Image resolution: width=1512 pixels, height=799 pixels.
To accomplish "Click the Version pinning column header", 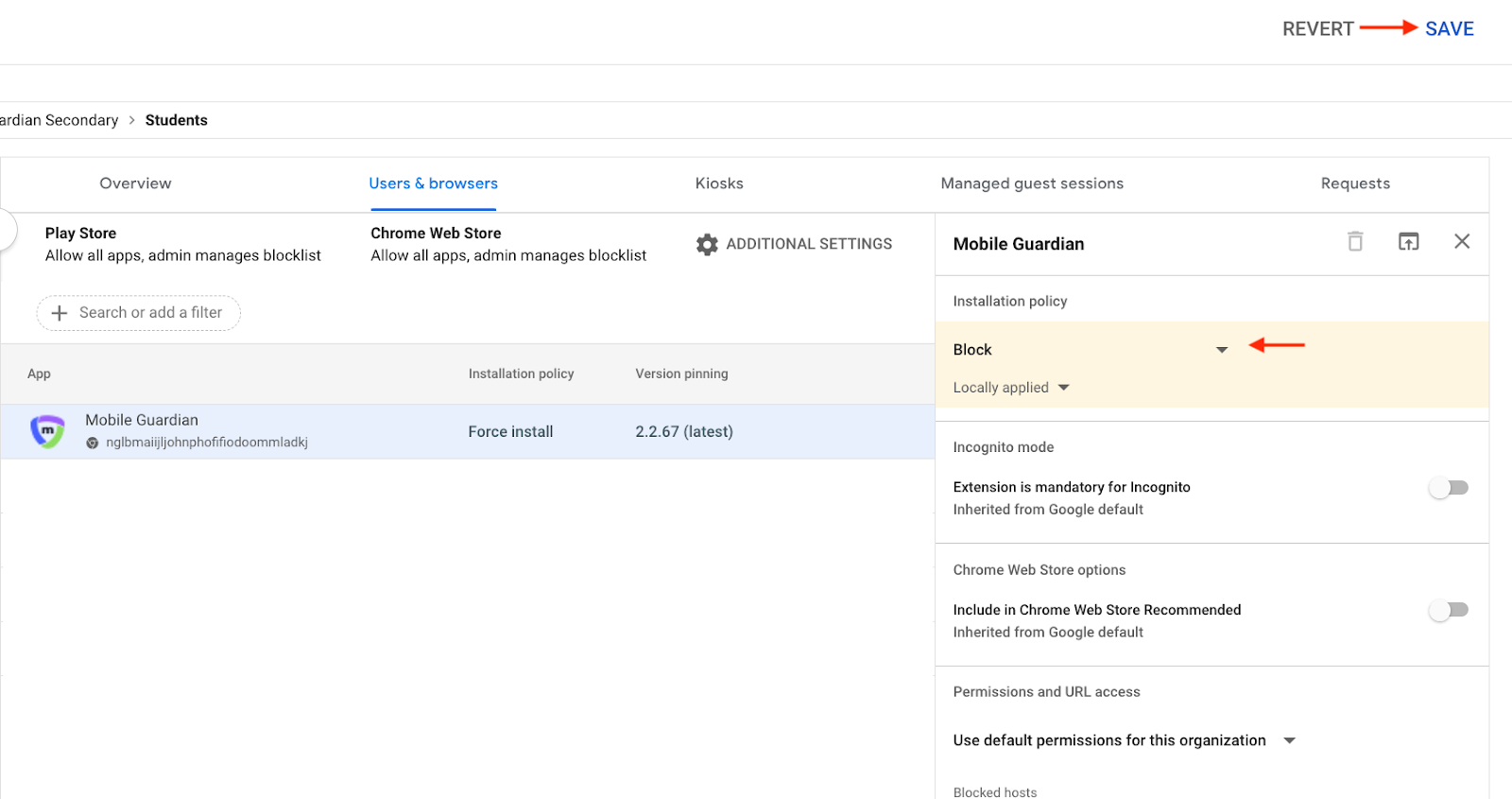I will click(681, 373).
